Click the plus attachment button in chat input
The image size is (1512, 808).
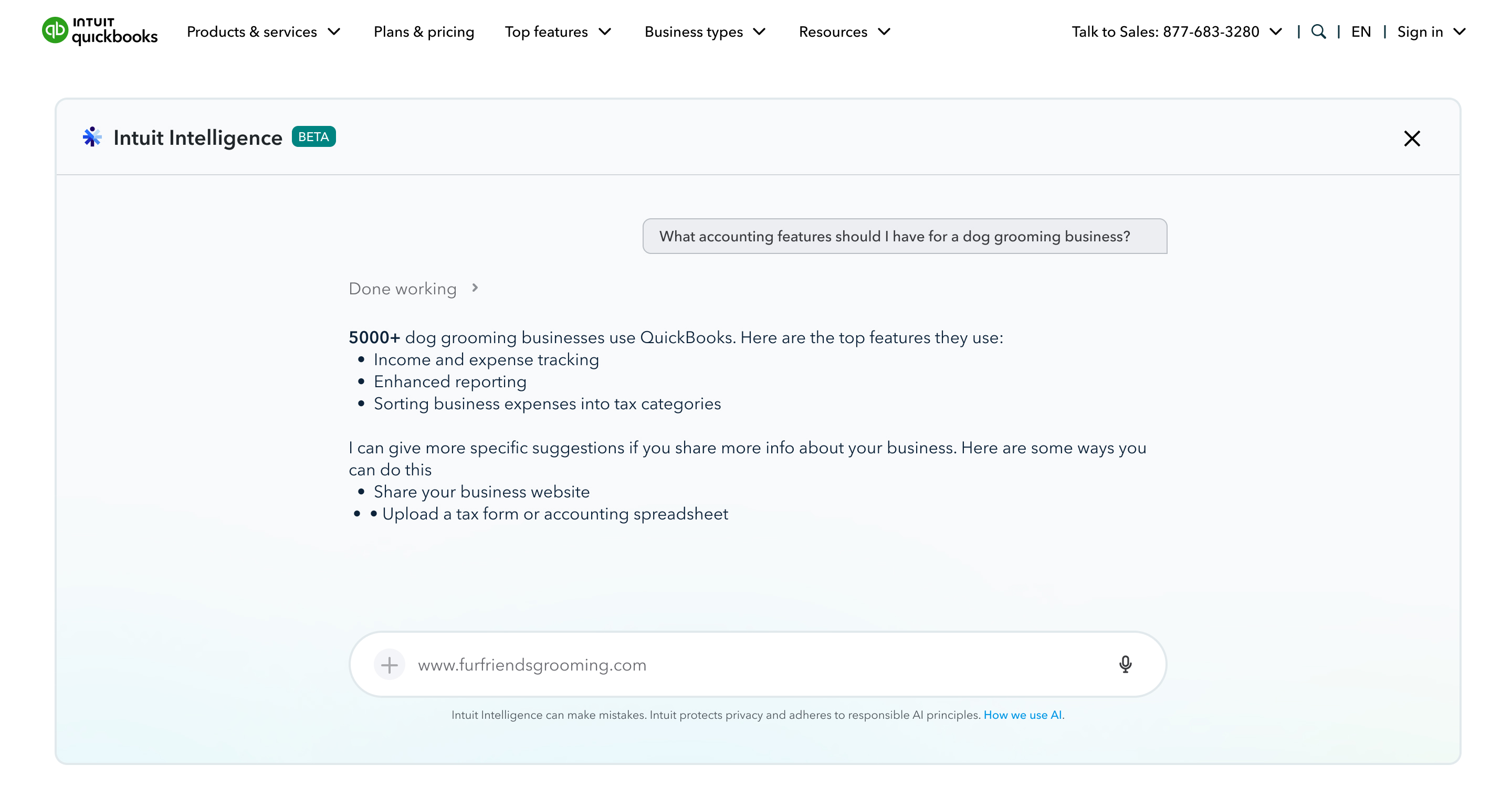(x=389, y=665)
